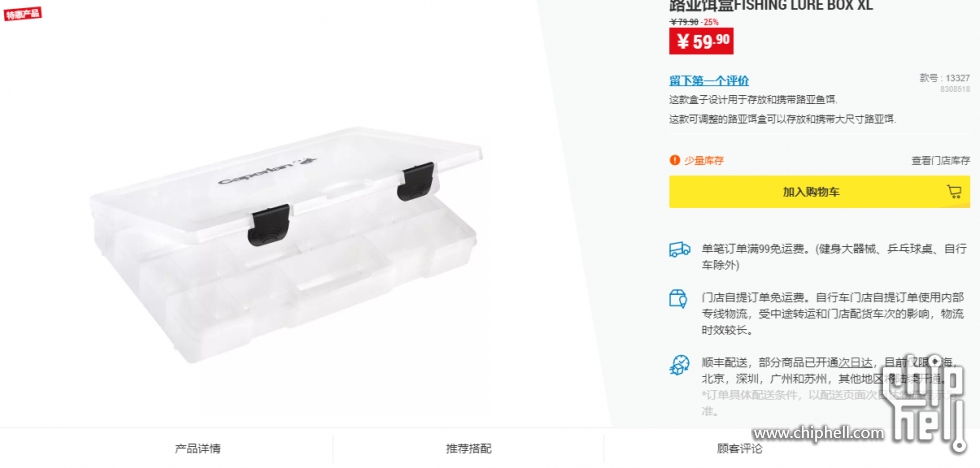
Task: Click the orange low-stock warning icon
Action: coord(674,160)
